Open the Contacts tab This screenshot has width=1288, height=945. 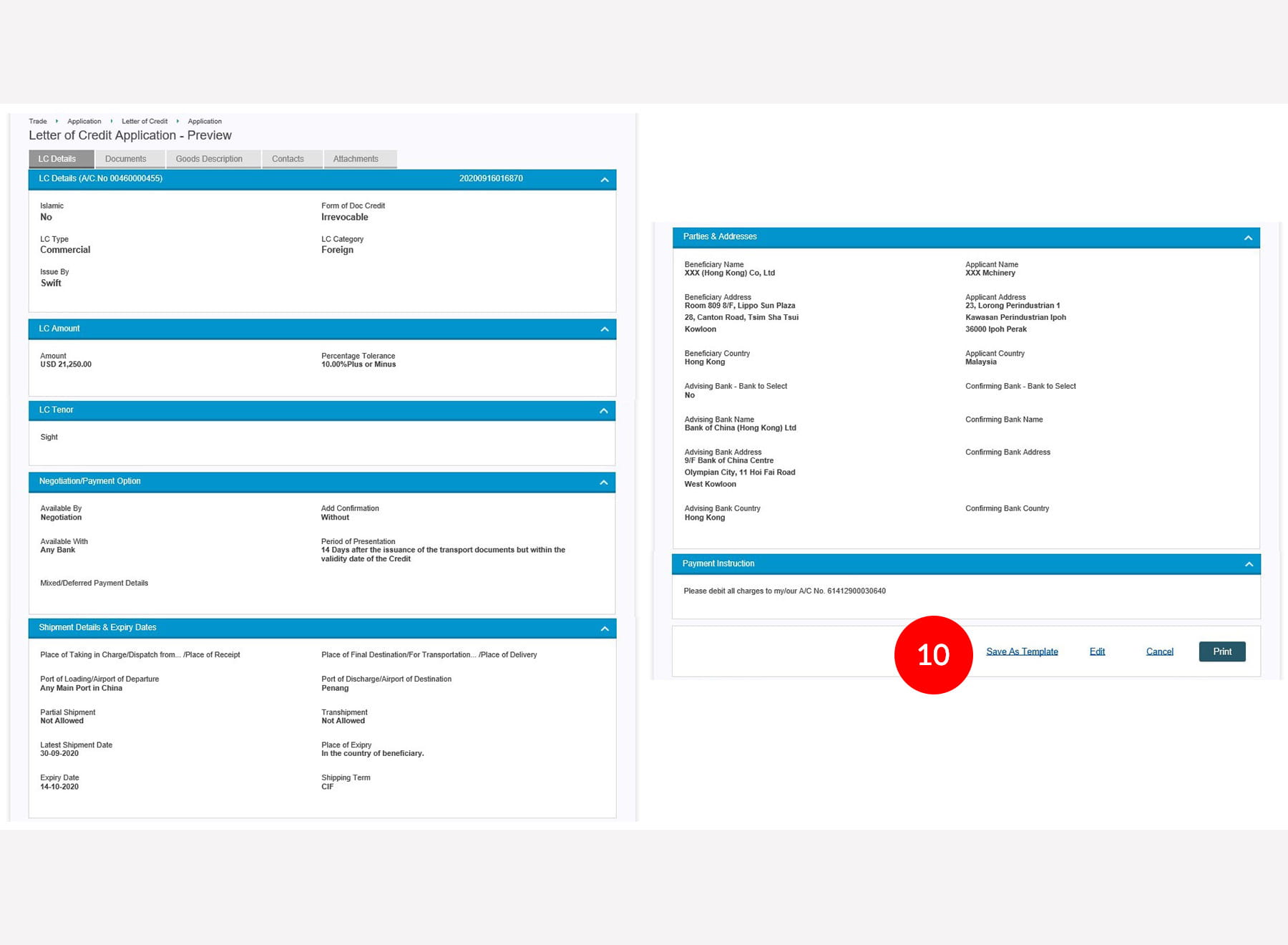[288, 159]
